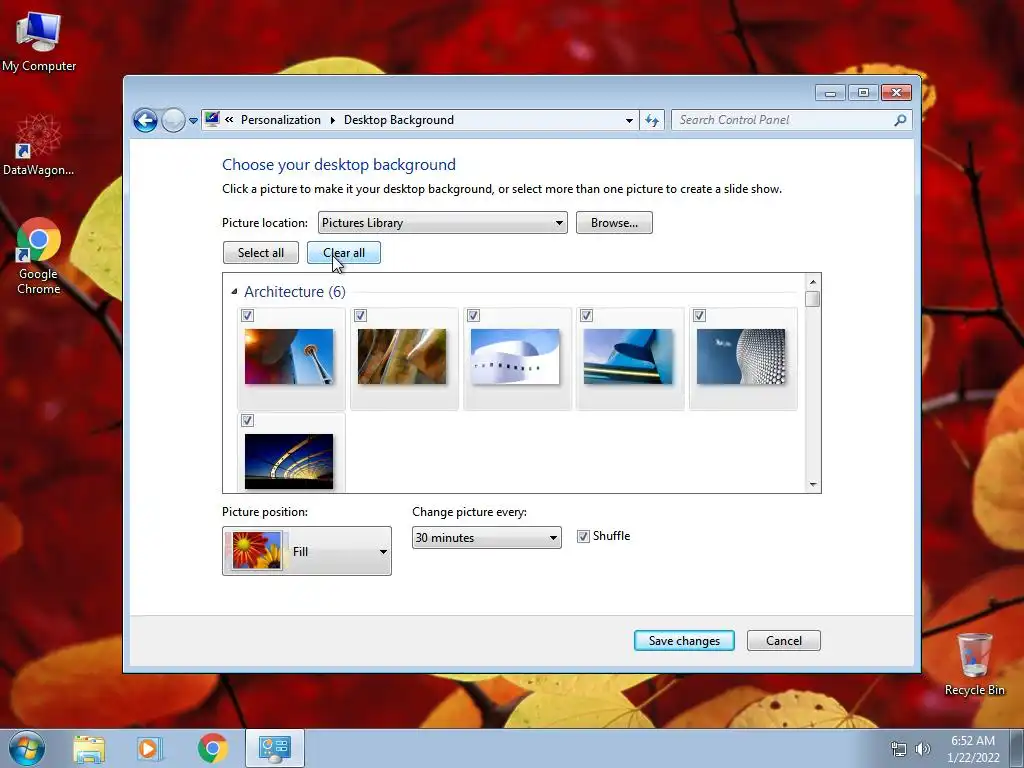Click the Architecture (6) group header

[x=295, y=292]
